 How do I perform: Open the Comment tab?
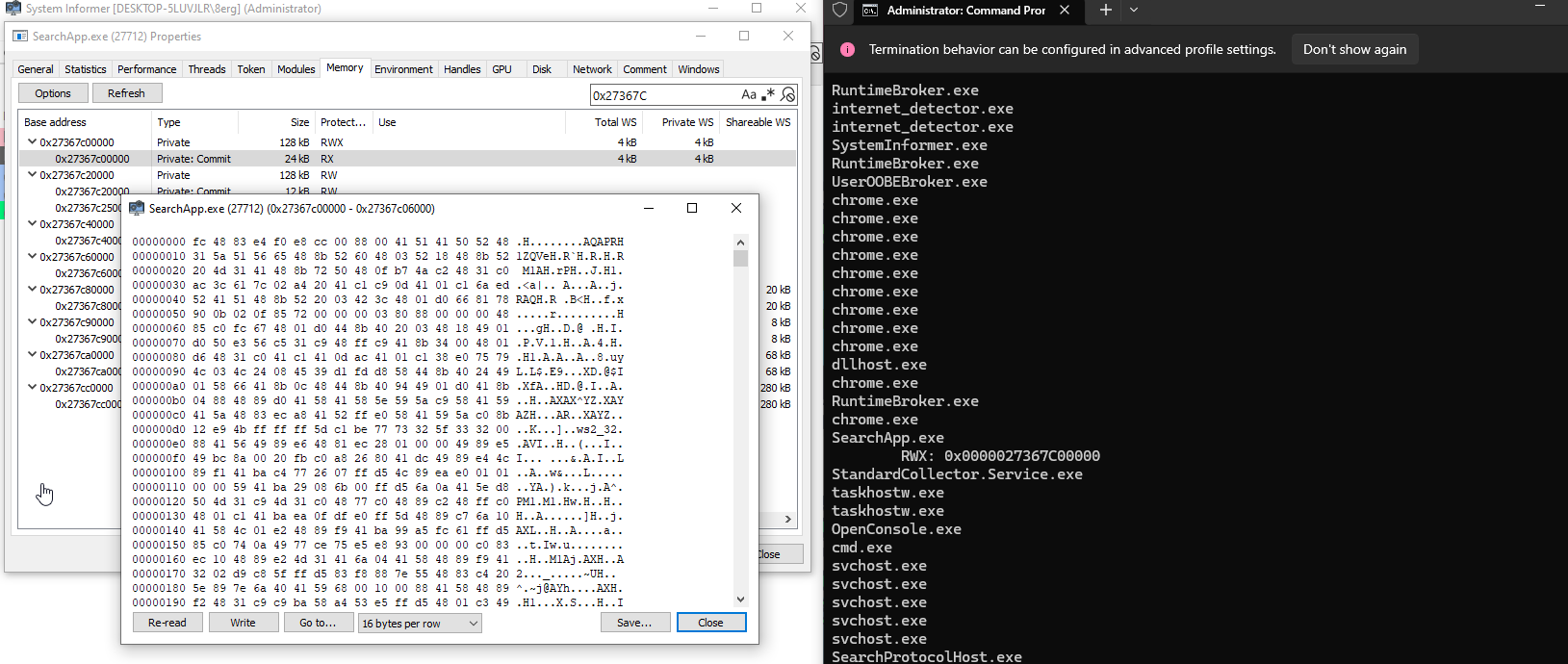(x=645, y=69)
